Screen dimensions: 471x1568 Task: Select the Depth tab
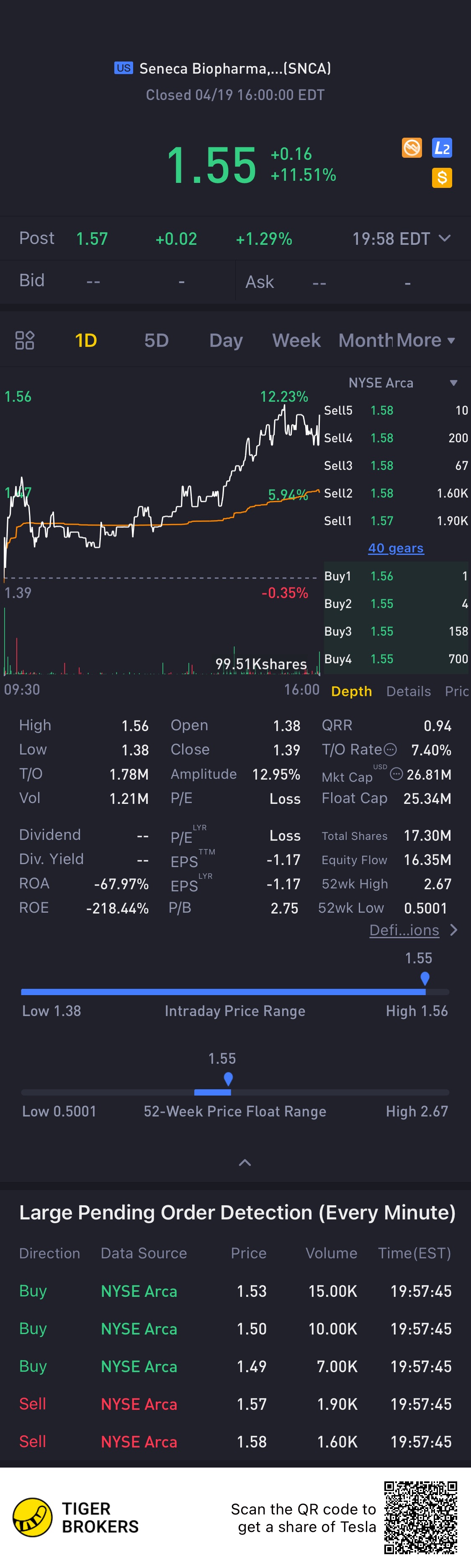coord(351,691)
